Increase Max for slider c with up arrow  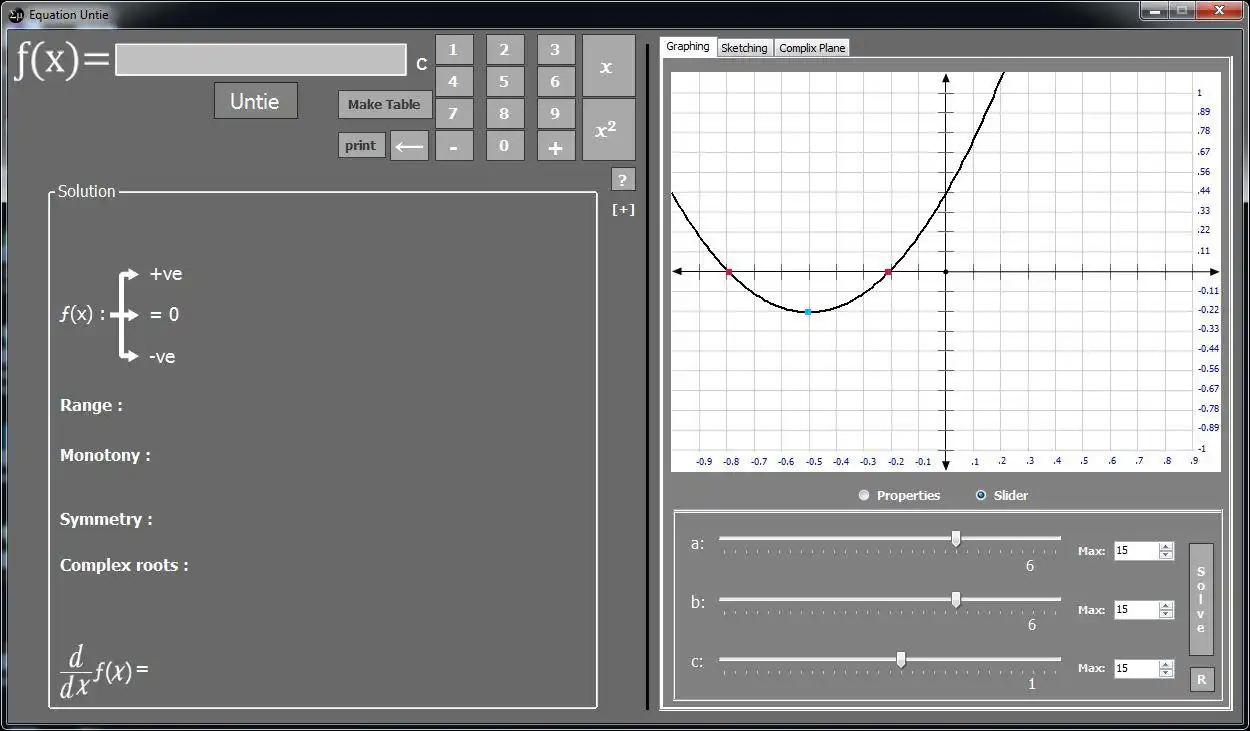pos(1166,664)
